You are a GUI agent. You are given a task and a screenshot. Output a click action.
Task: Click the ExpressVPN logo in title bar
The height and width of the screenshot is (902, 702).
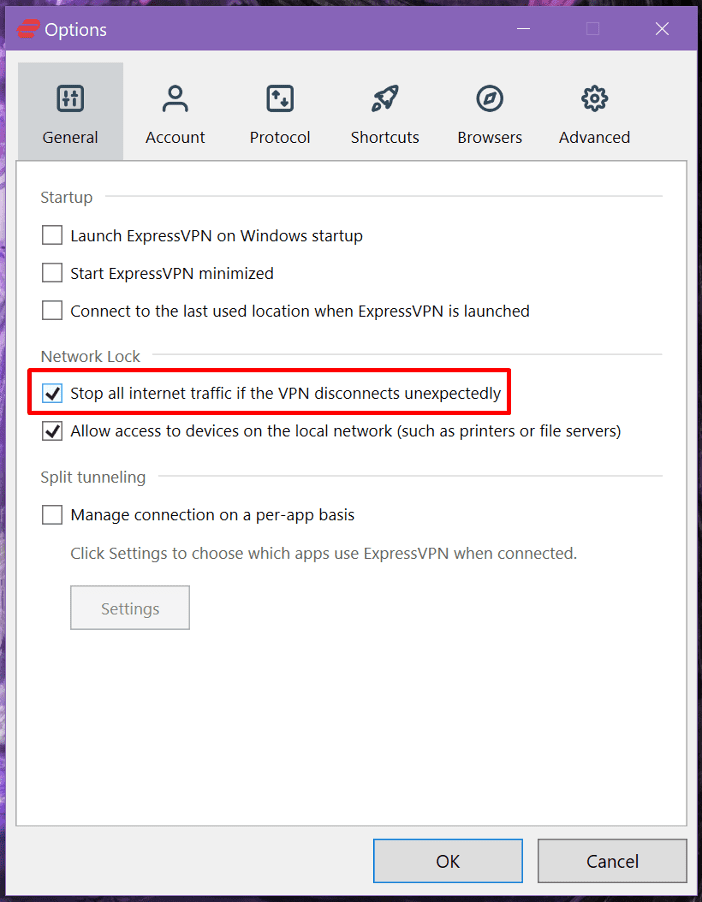click(25, 29)
